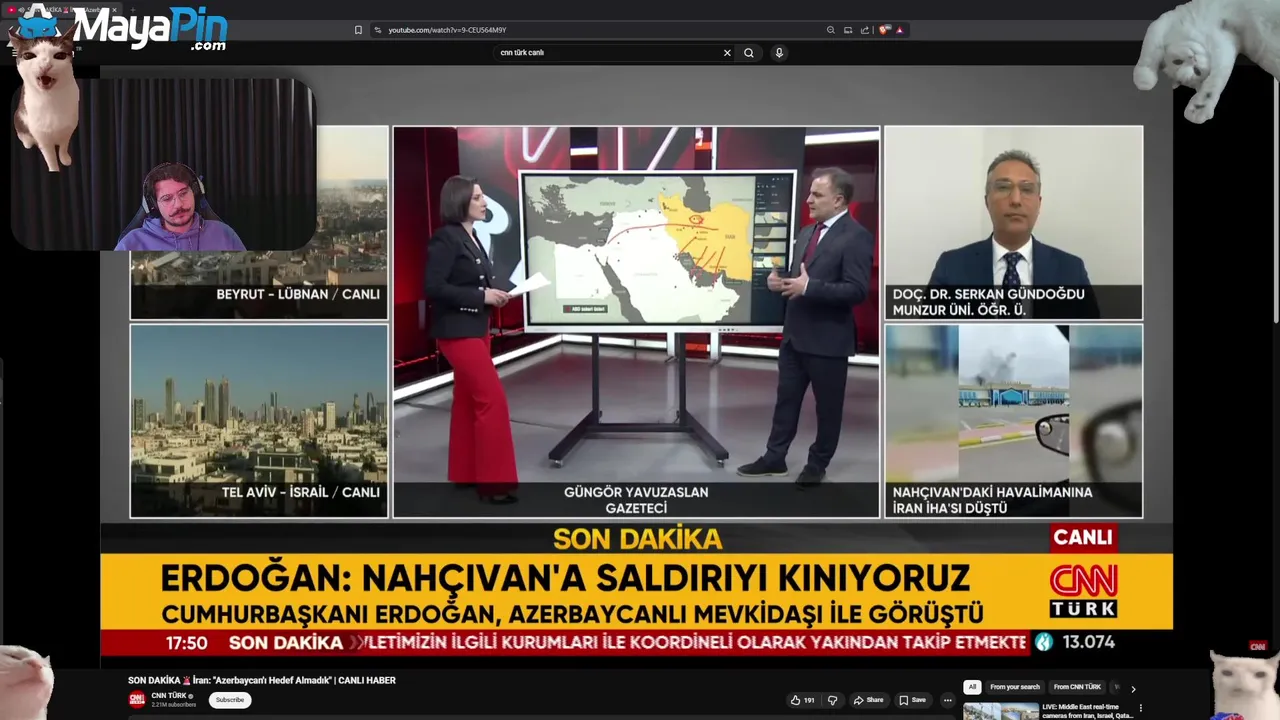Open options menu for LIVE Middle East video
The height and width of the screenshot is (720, 1280).
1140,708
